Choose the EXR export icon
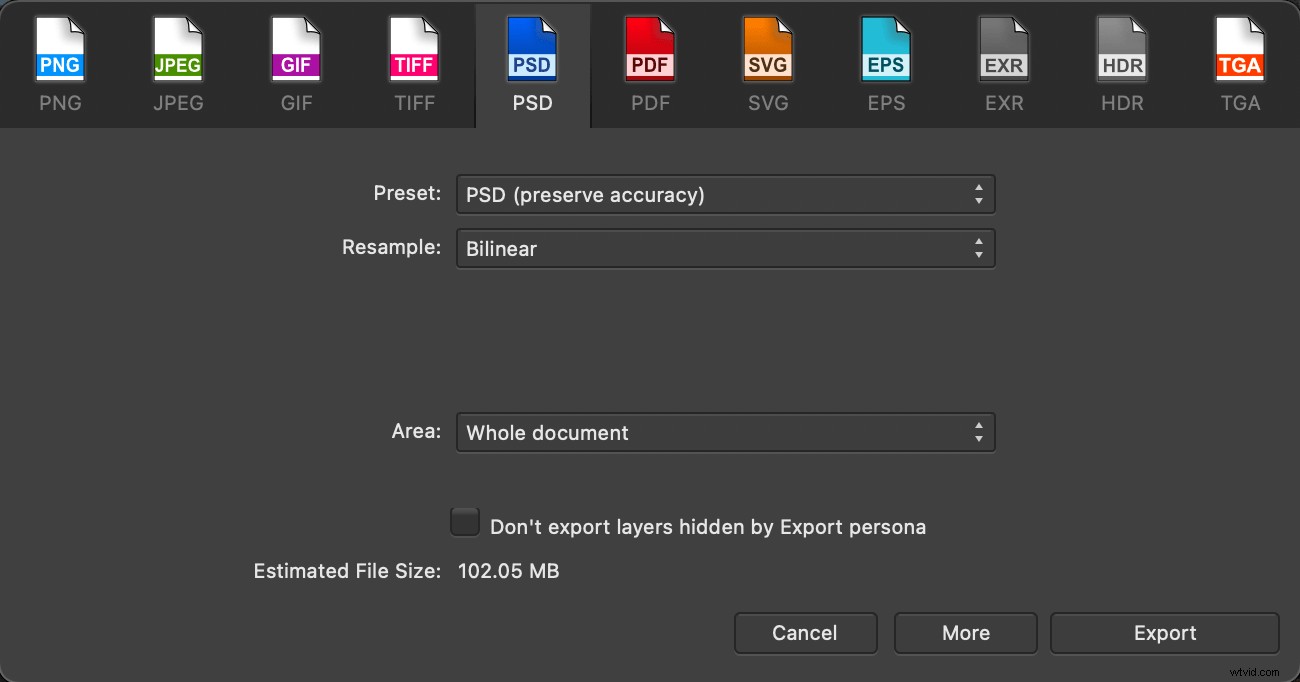This screenshot has width=1300, height=682. click(1004, 48)
